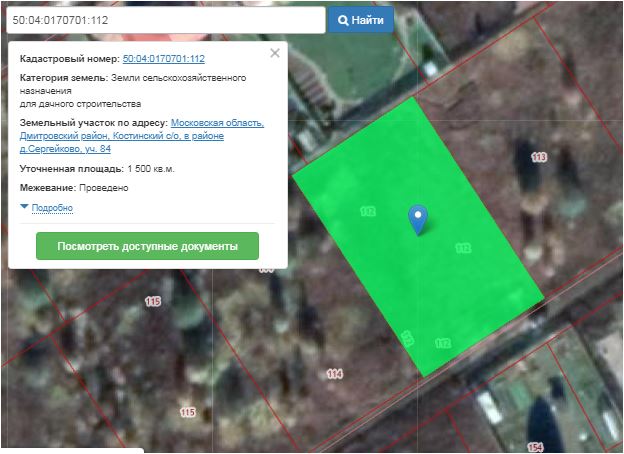The height and width of the screenshot is (454, 624).
Task: Open the Московская область address link
Action: click(x=217, y=123)
